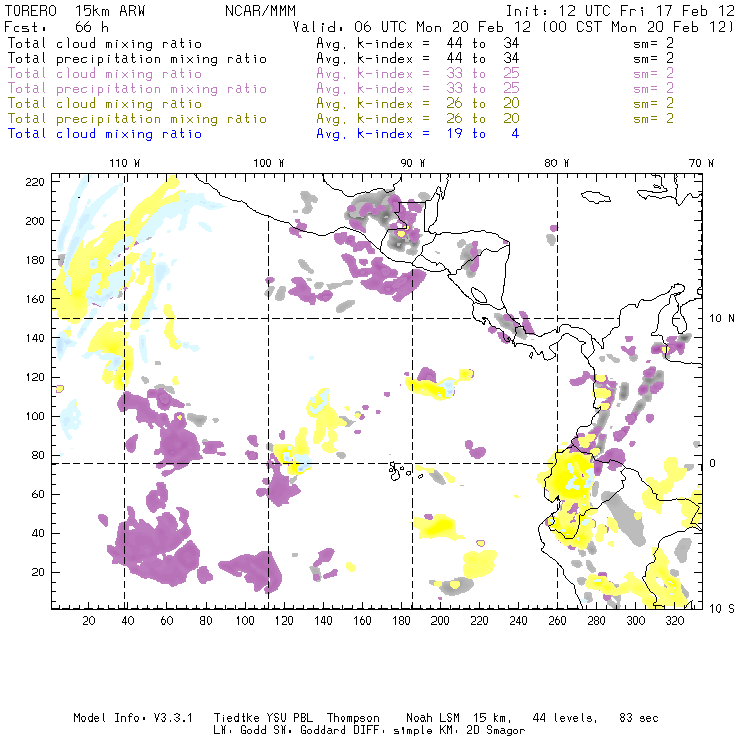Click the '40' tick label on the vertical axis
The height and width of the screenshot is (740, 740).
click(x=38, y=533)
